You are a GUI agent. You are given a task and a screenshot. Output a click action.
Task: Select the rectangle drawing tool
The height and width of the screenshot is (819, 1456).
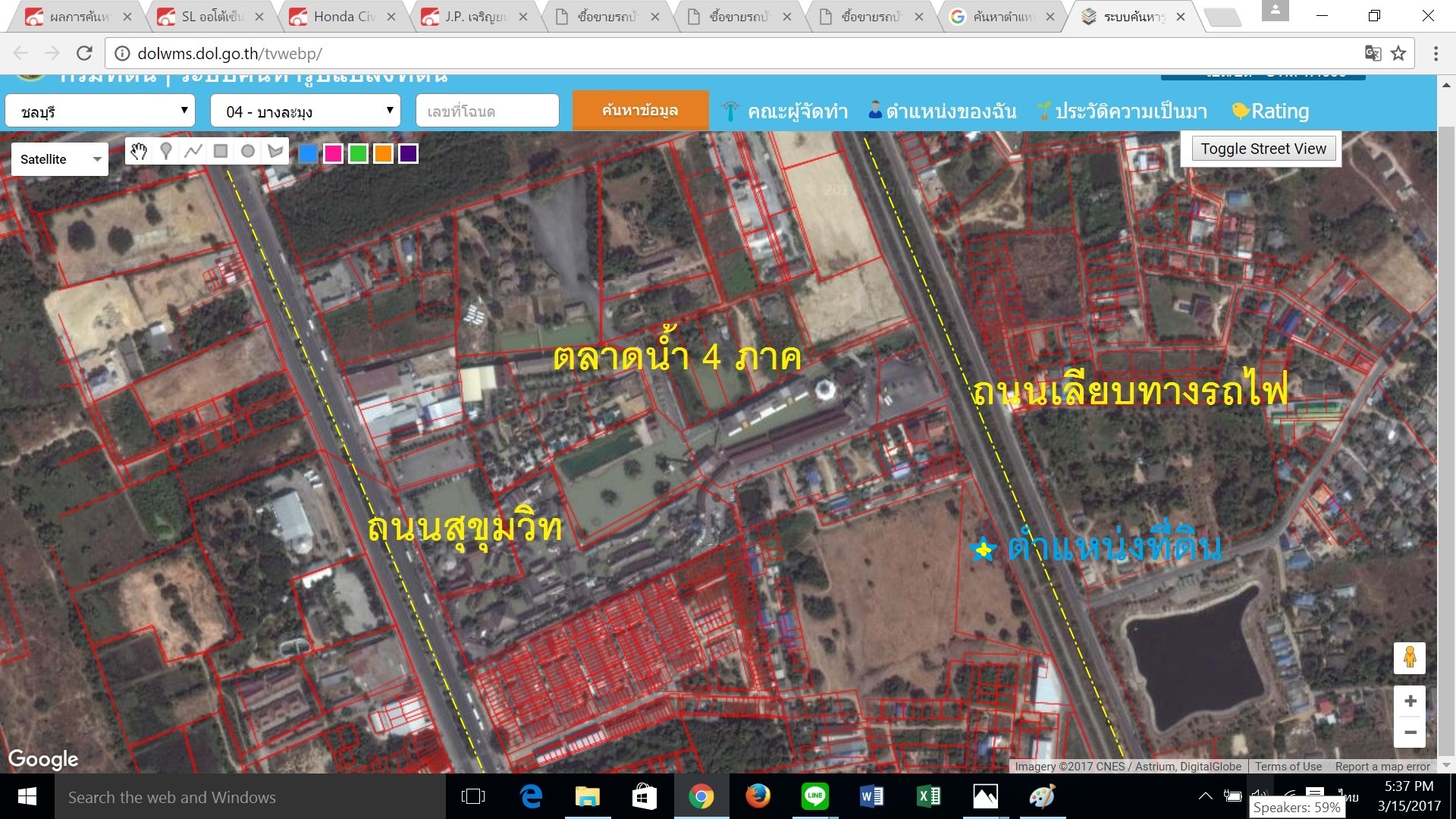pos(221,152)
